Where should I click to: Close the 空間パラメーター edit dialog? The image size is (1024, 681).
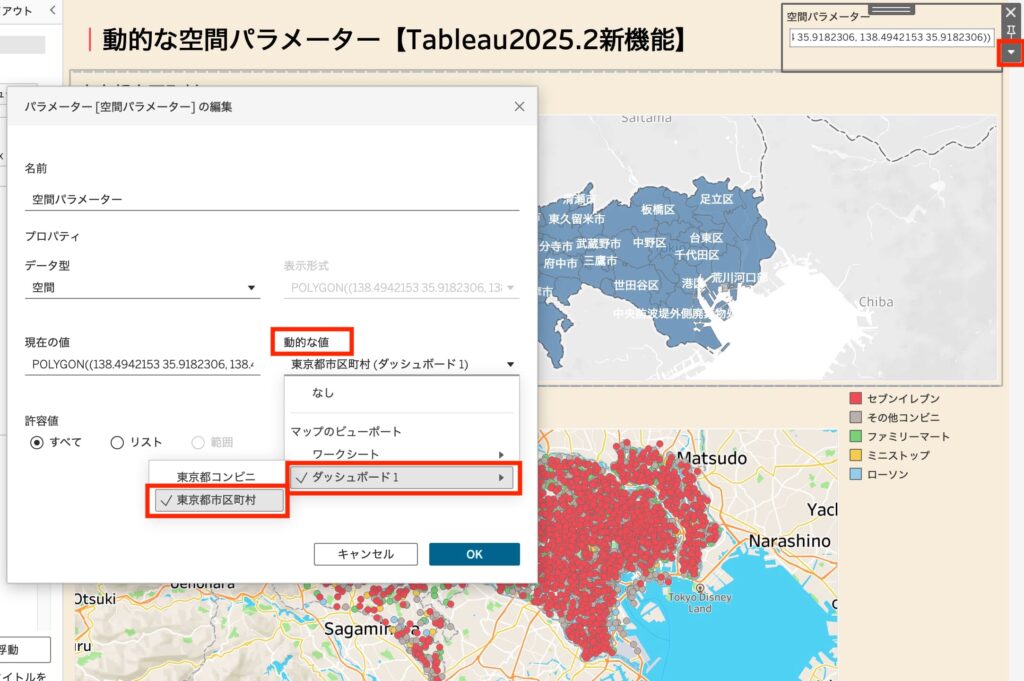click(x=518, y=106)
